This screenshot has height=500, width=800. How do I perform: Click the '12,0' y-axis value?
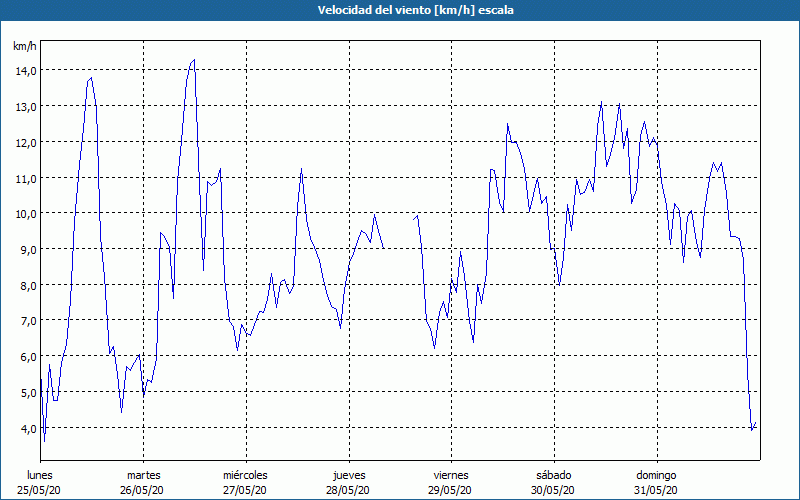pos(26,142)
